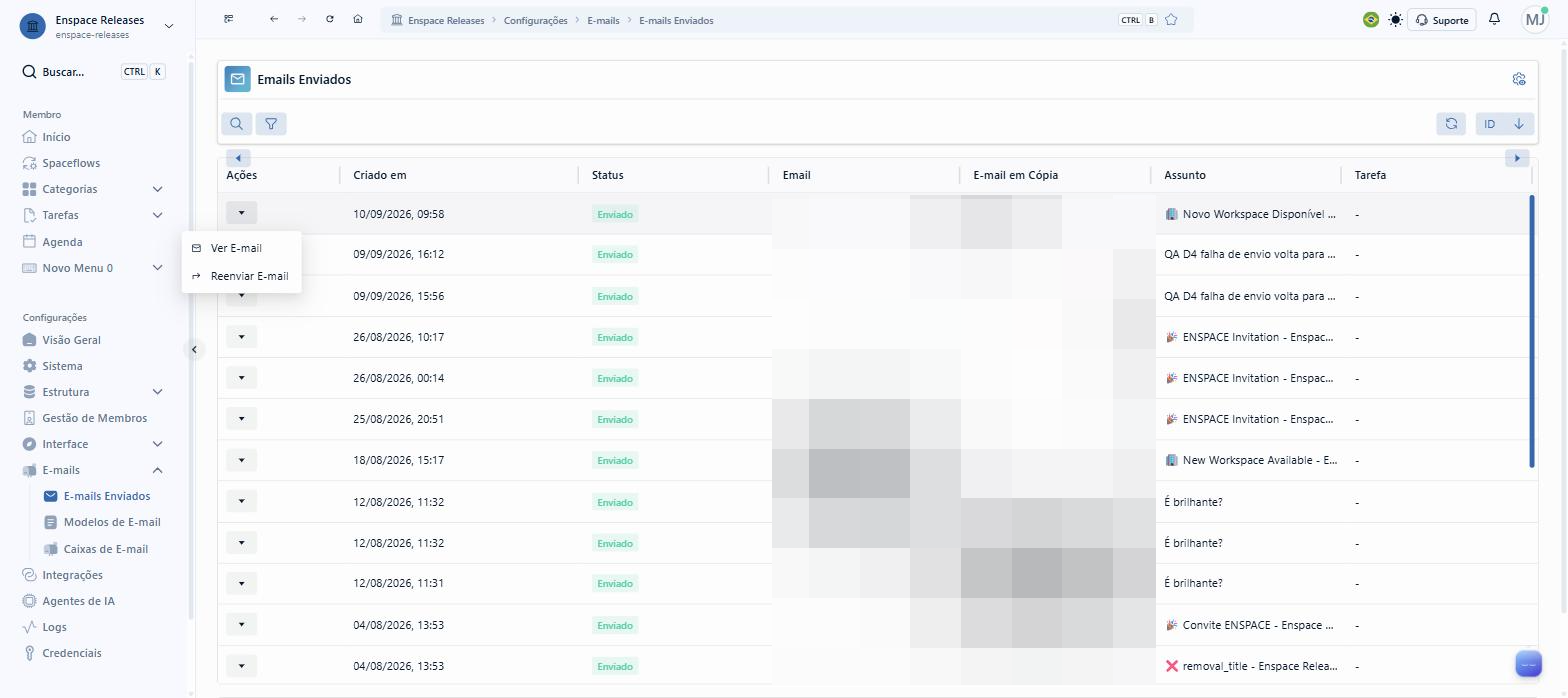The image size is (1568, 698).
Task: Open Gestão de Membros in sidebar
Action: coord(94,418)
